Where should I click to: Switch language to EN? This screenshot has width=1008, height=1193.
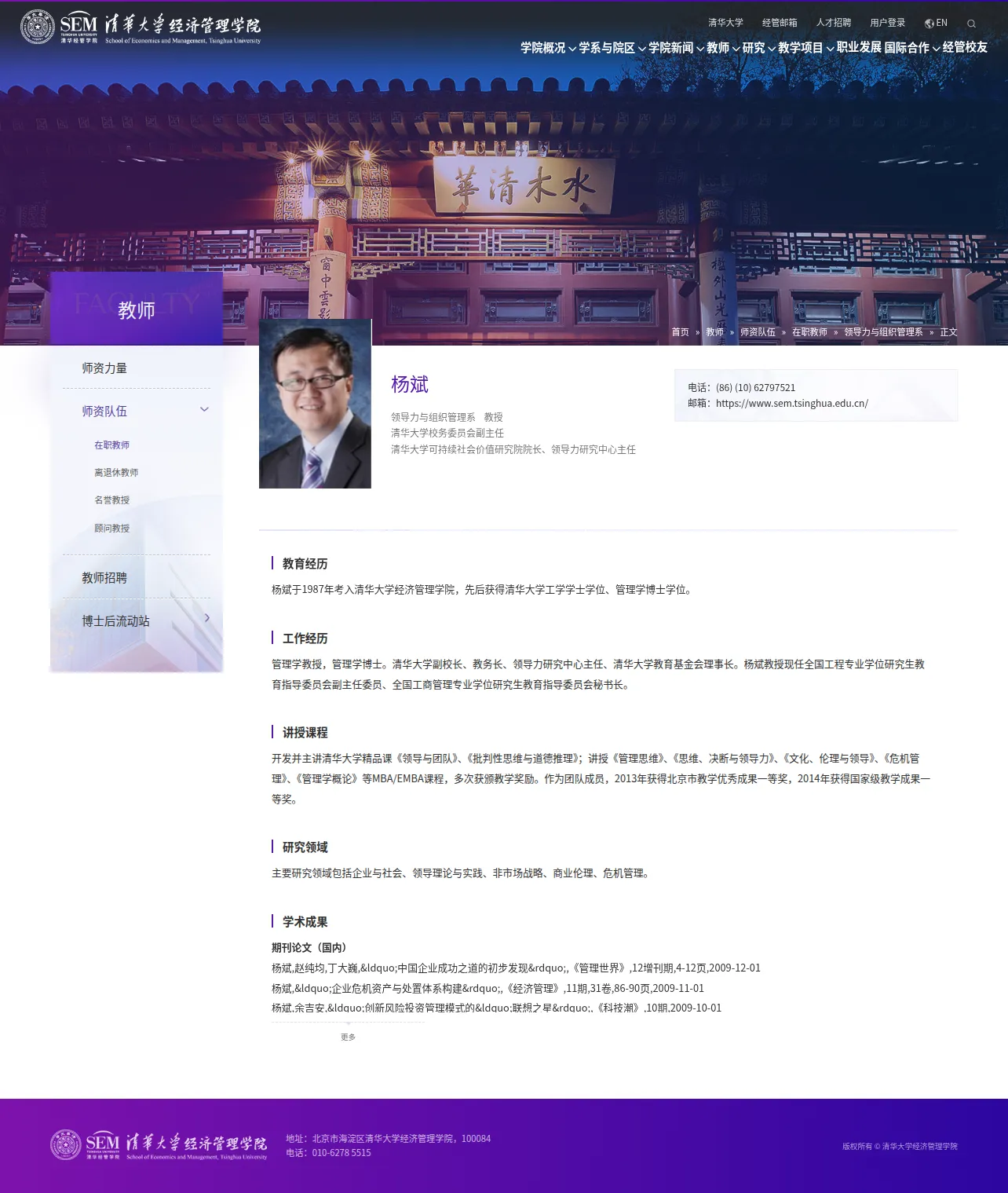pyautogui.click(x=942, y=23)
